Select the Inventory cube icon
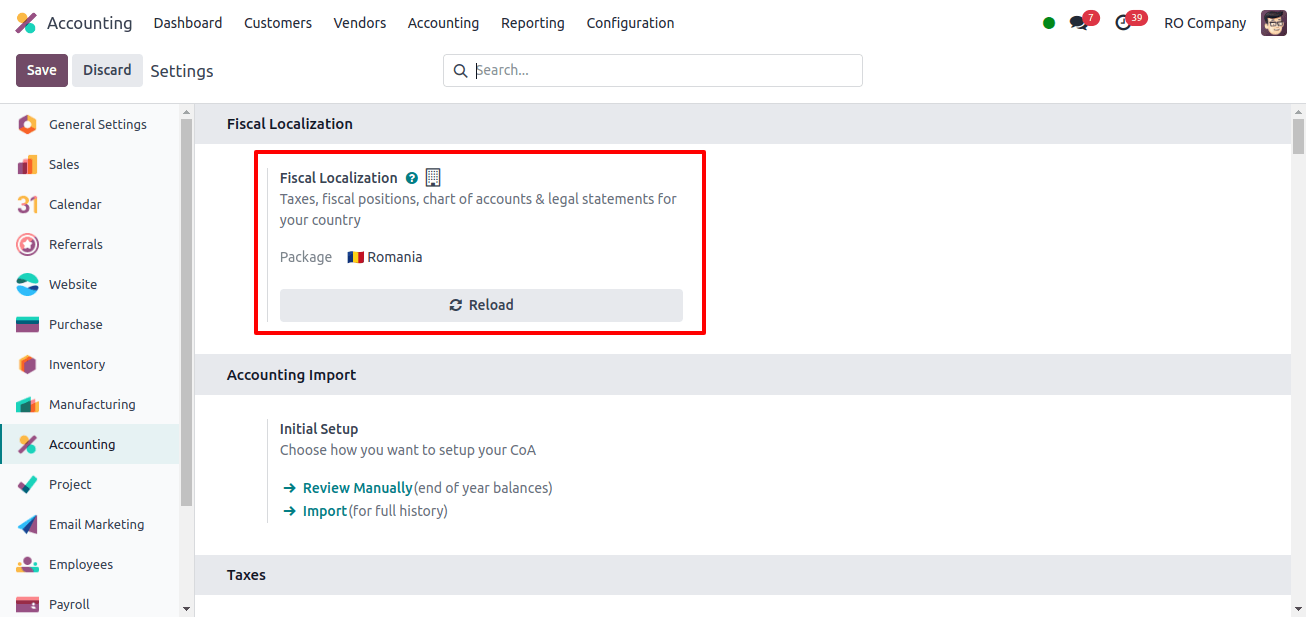 click(x=27, y=364)
